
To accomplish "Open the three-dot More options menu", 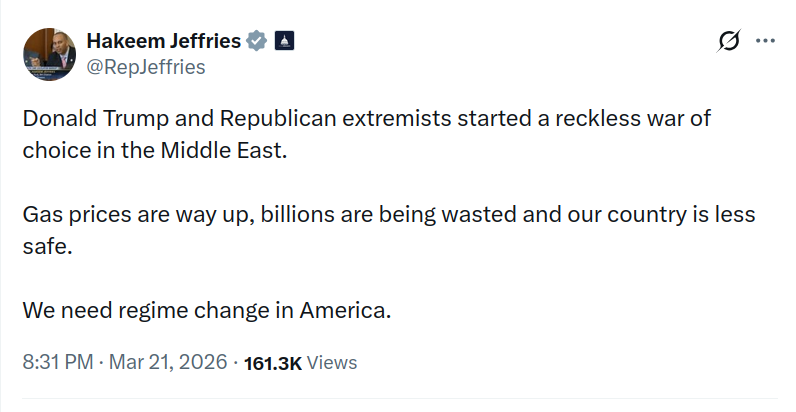I will tap(765, 41).
